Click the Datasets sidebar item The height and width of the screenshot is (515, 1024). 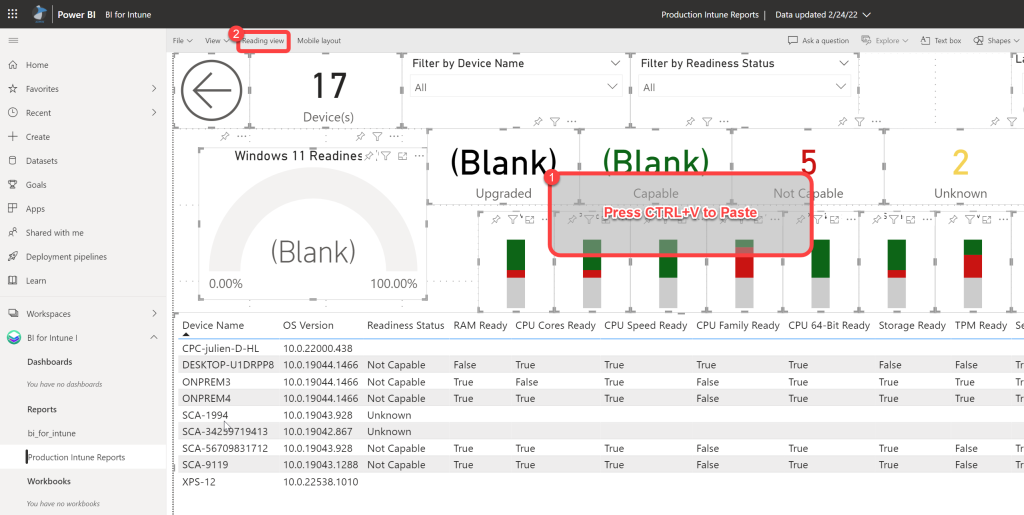click(41, 161)
